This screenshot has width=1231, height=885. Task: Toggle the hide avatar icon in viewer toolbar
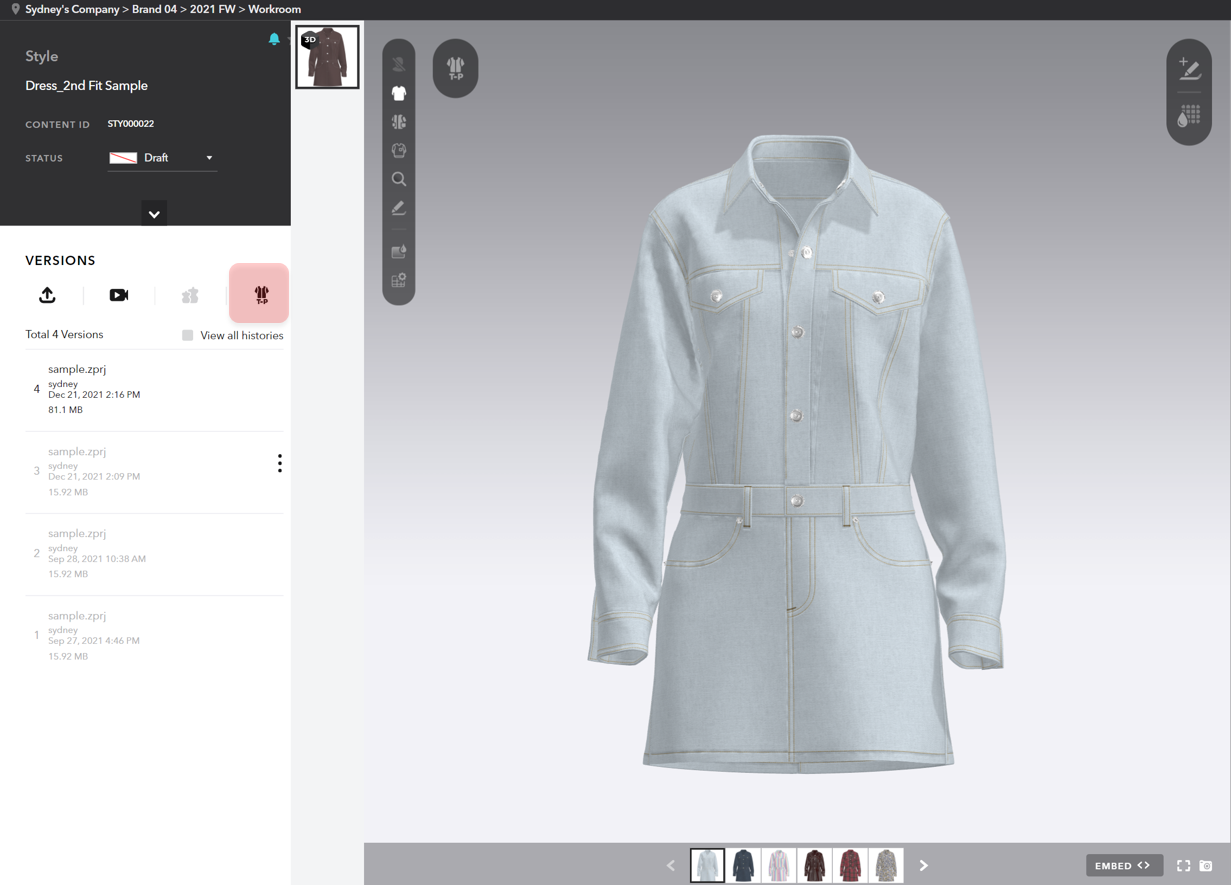click(399, 64)
